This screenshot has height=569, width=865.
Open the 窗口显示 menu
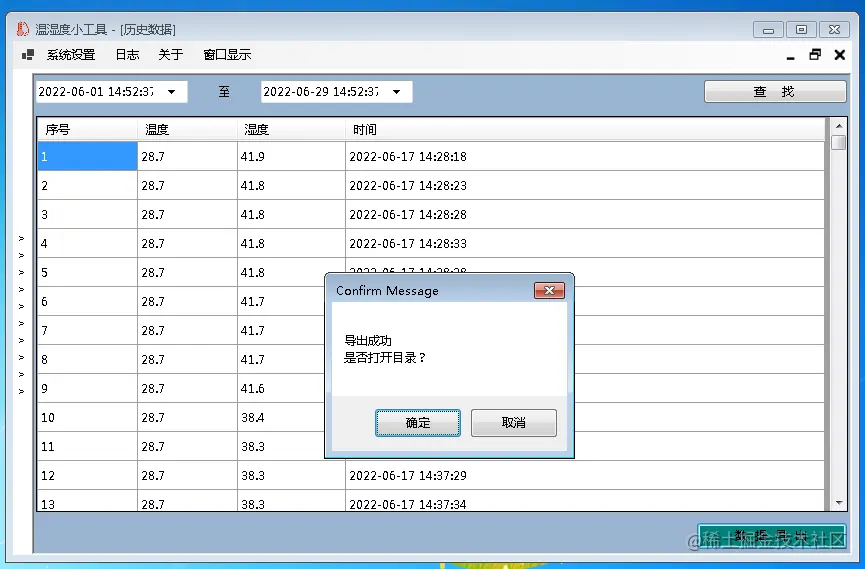(x=227, y=55)
